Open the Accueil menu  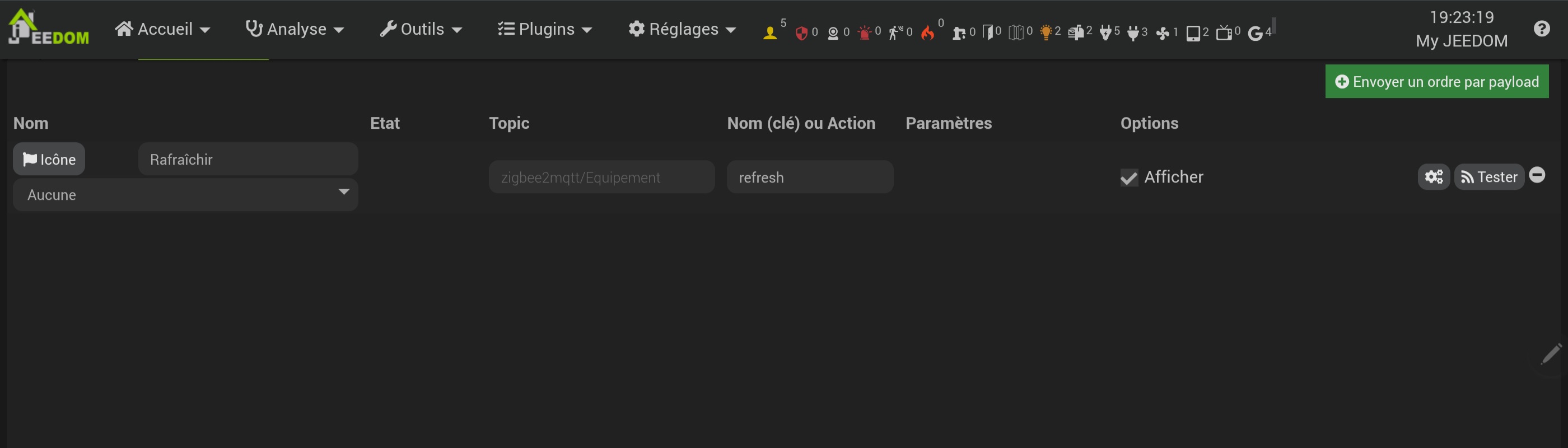162,29
